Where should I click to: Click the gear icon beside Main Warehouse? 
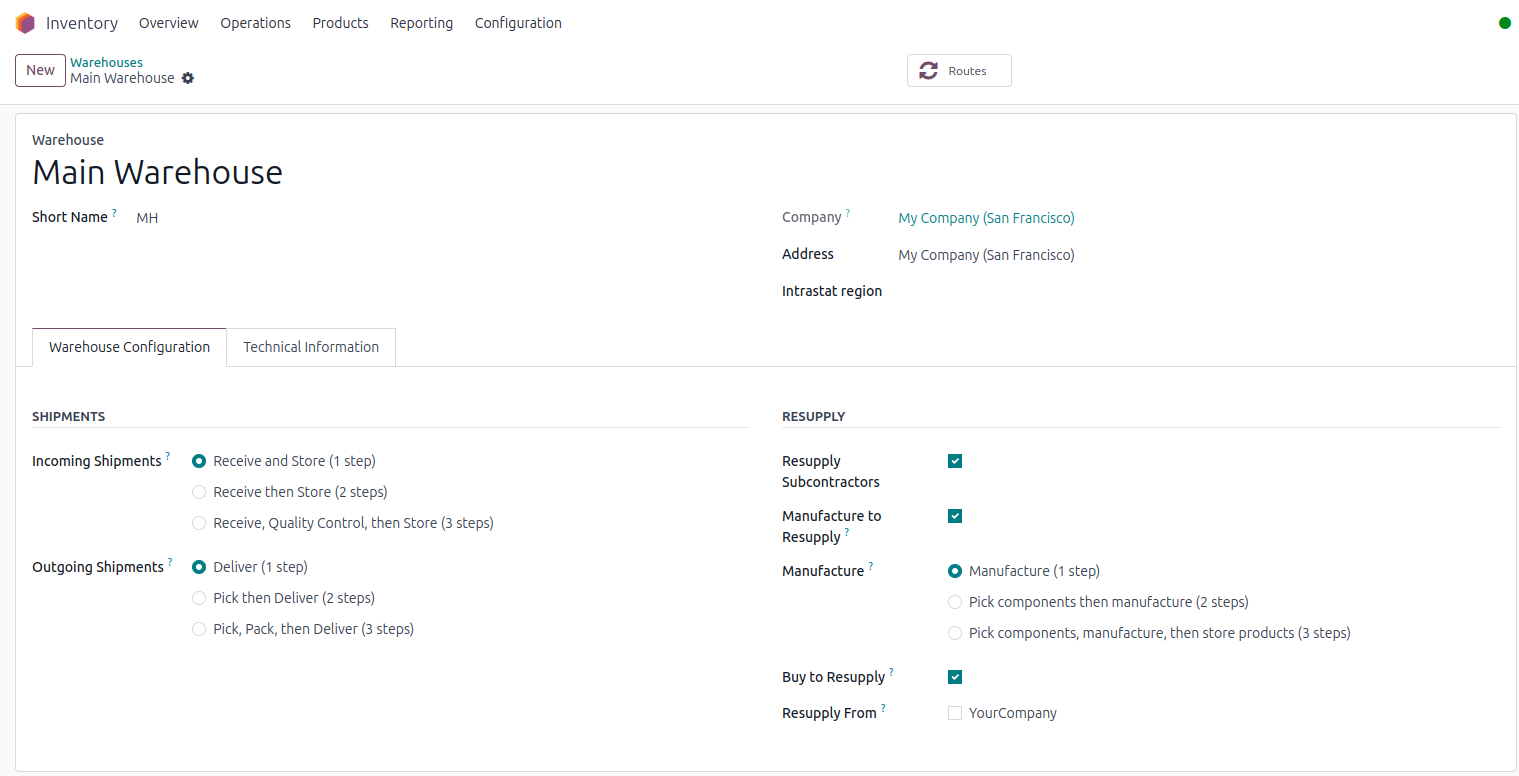click(188, 78)
